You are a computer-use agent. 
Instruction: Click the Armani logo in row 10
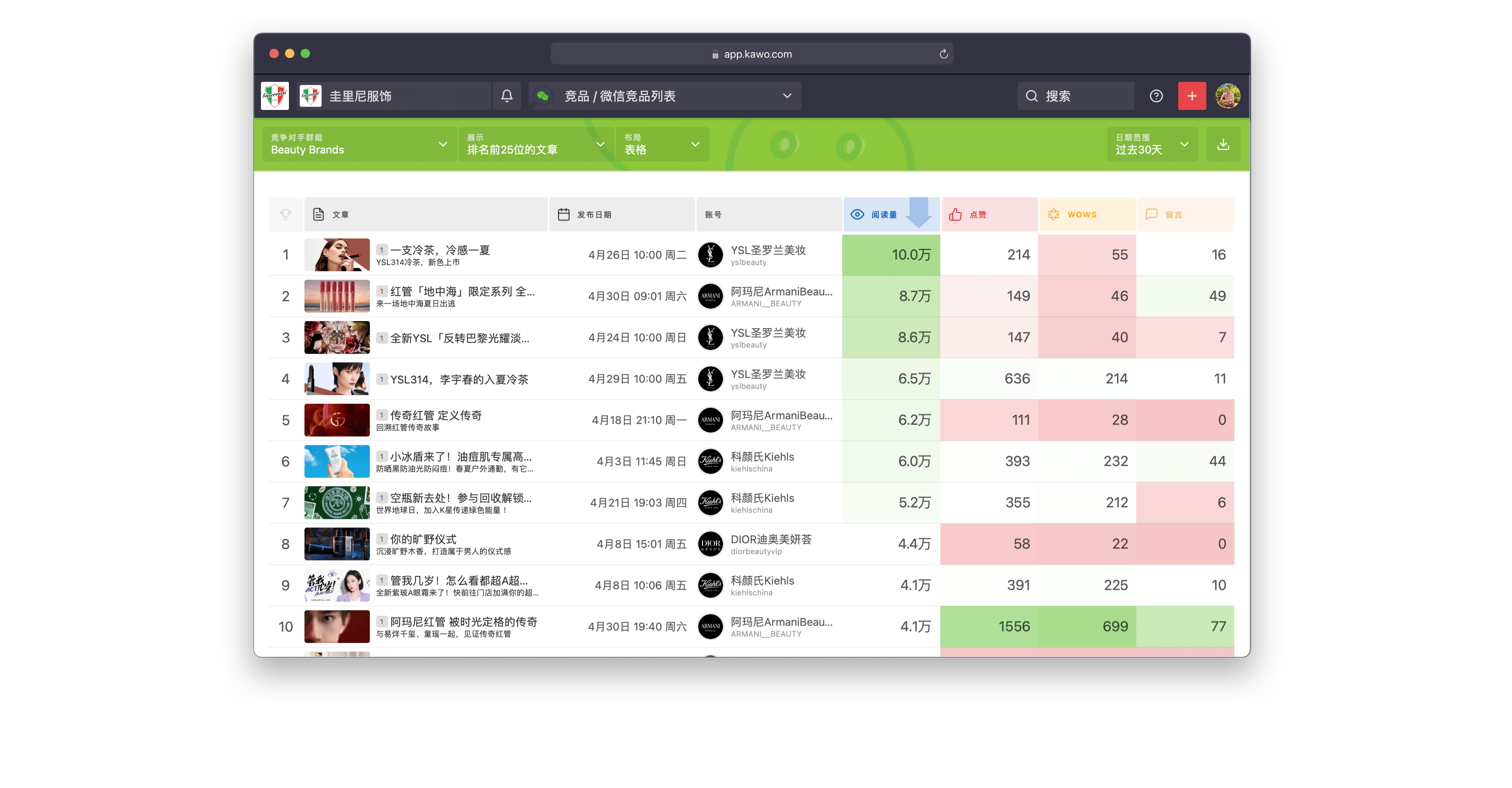(710, 626)
